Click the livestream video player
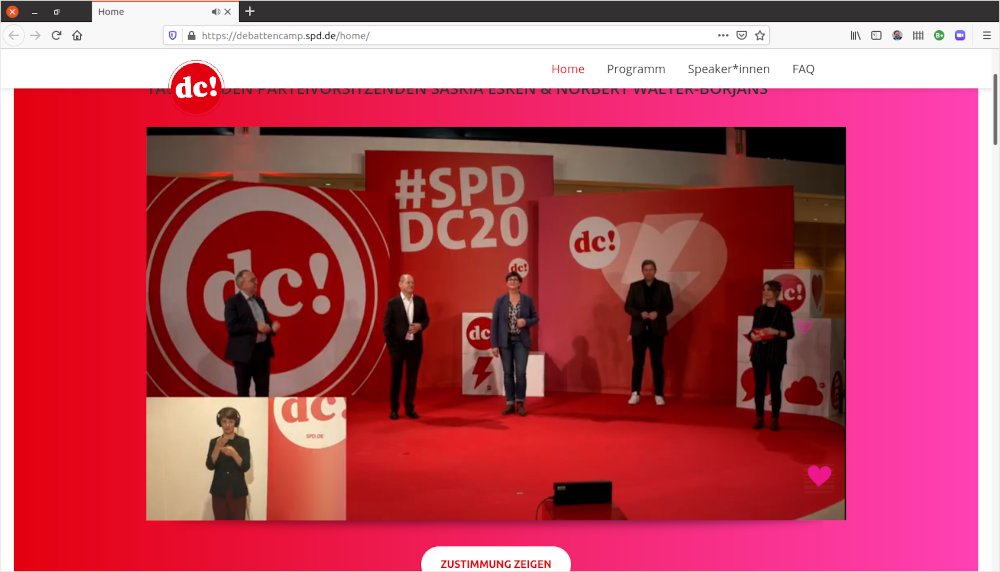The image size is (1000, 572). point(496,323)
